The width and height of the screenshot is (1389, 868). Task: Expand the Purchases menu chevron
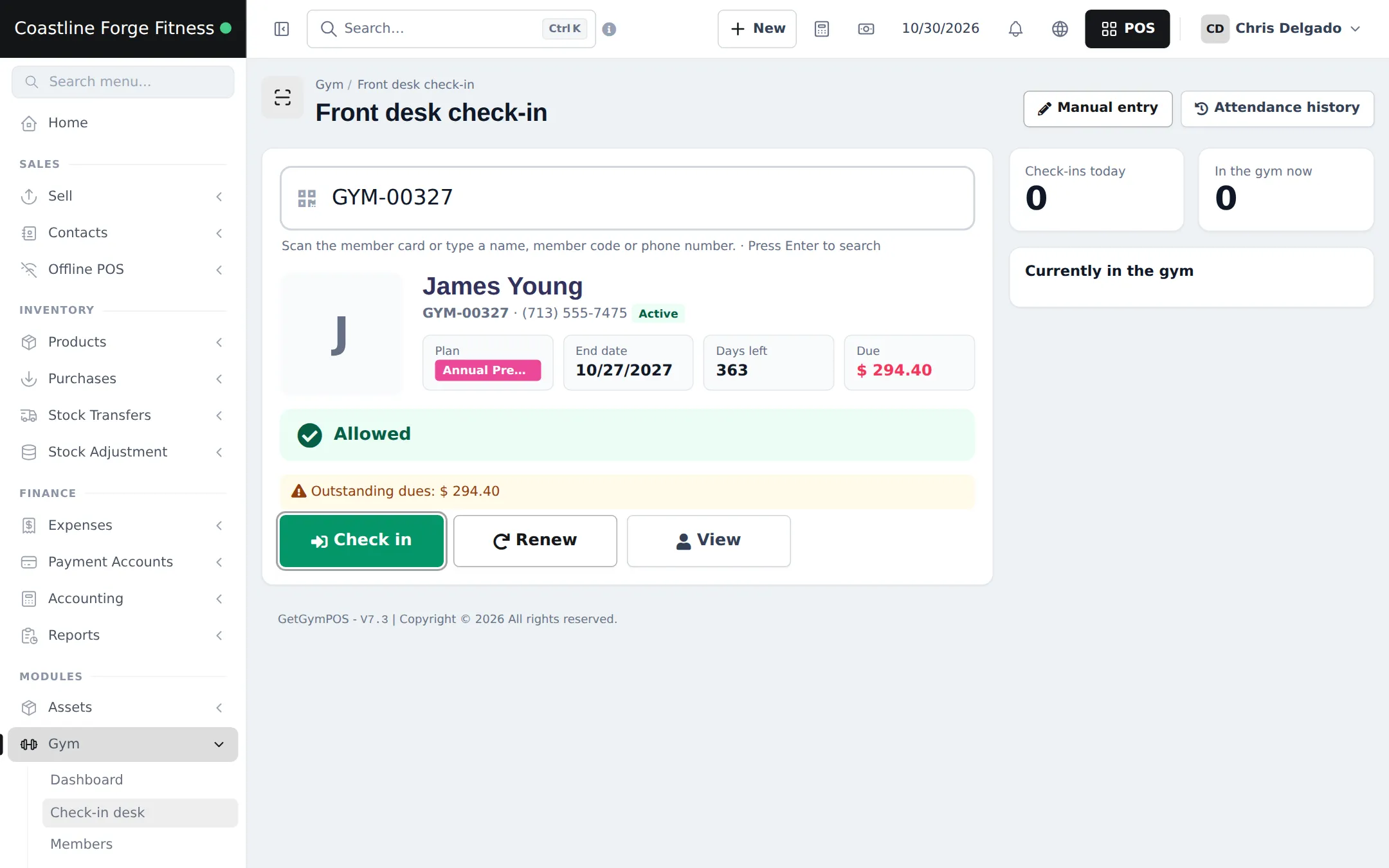[x=219, y=379]
